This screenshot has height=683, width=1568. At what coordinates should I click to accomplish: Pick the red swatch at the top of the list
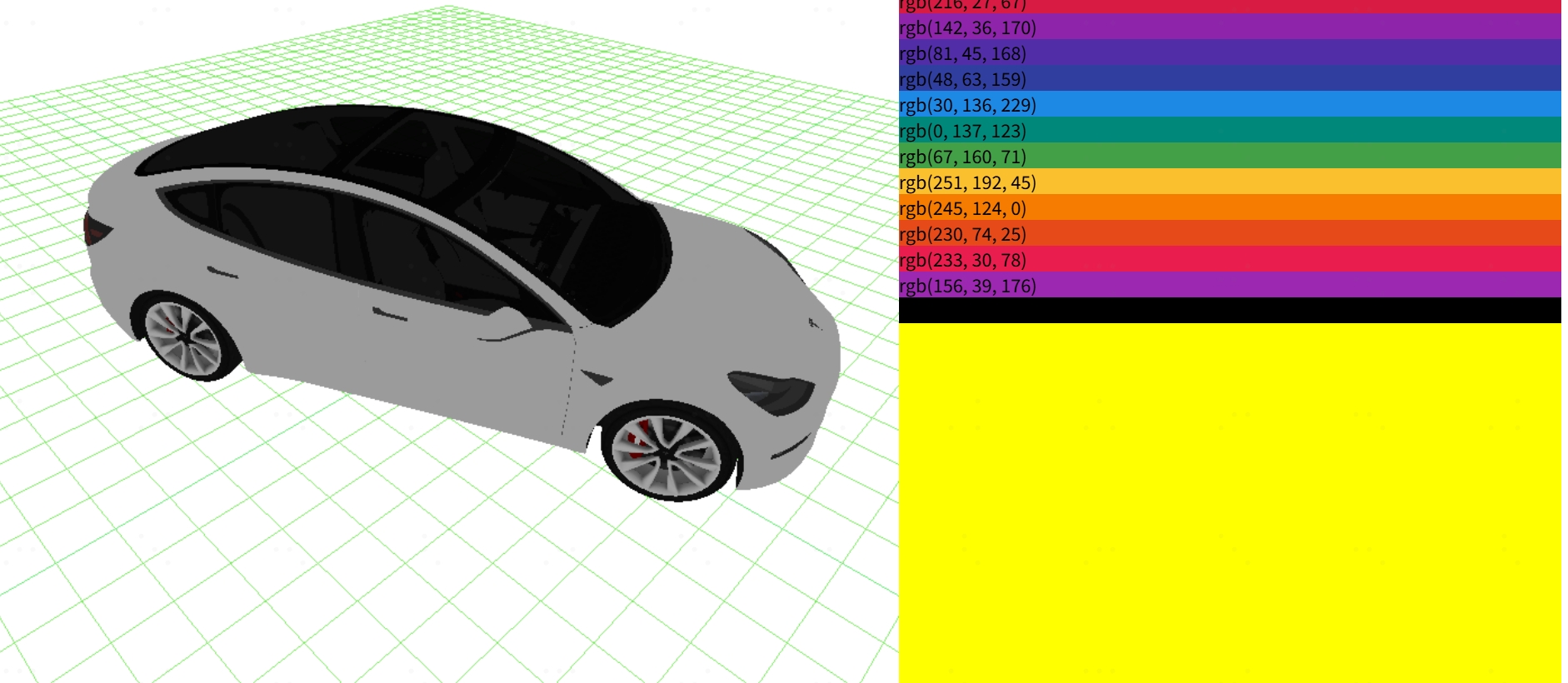coord(1230,7)
